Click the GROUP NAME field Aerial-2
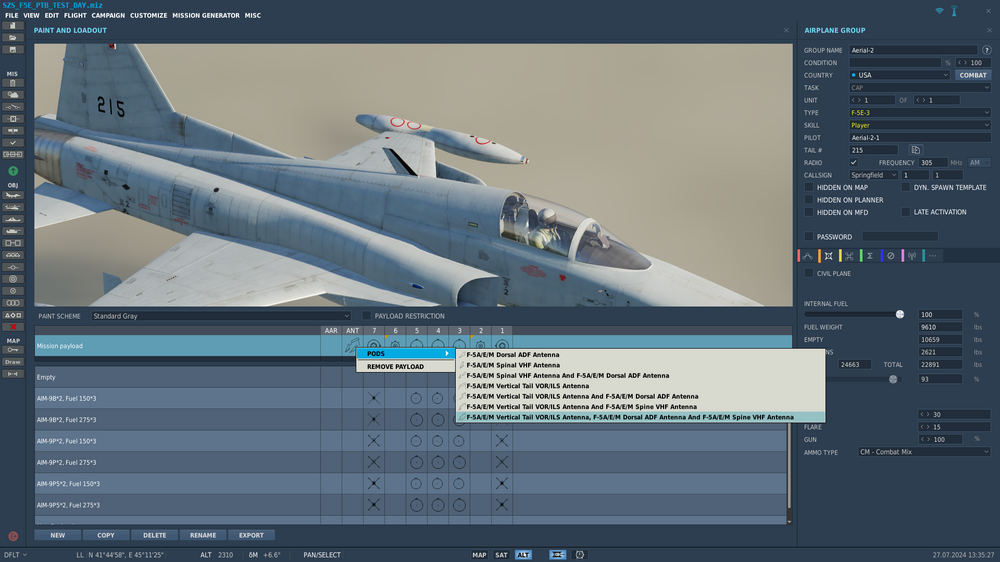The width and height of the screenshot is (1000, 562). [x=913, y=50]
